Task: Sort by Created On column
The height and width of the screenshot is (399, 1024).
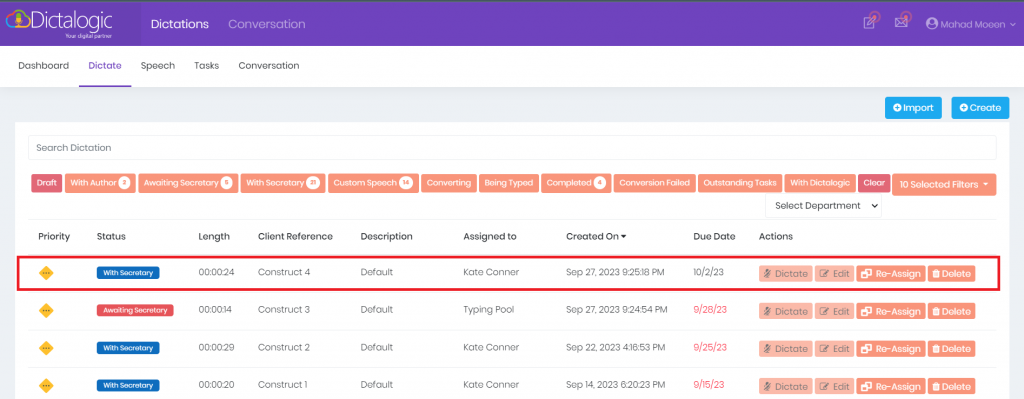Action: pos(596,236)
